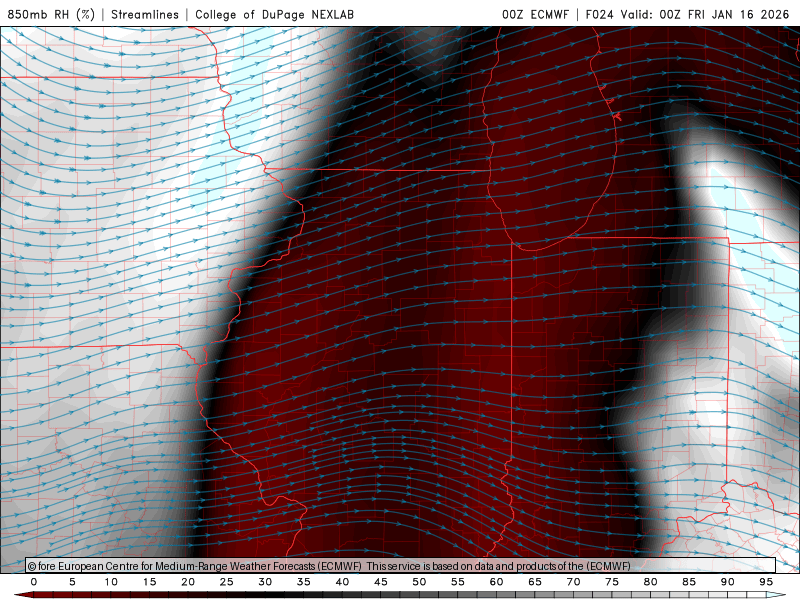Pick the "30" scale label
Screen dimensions: 800x600
point(265,582)
